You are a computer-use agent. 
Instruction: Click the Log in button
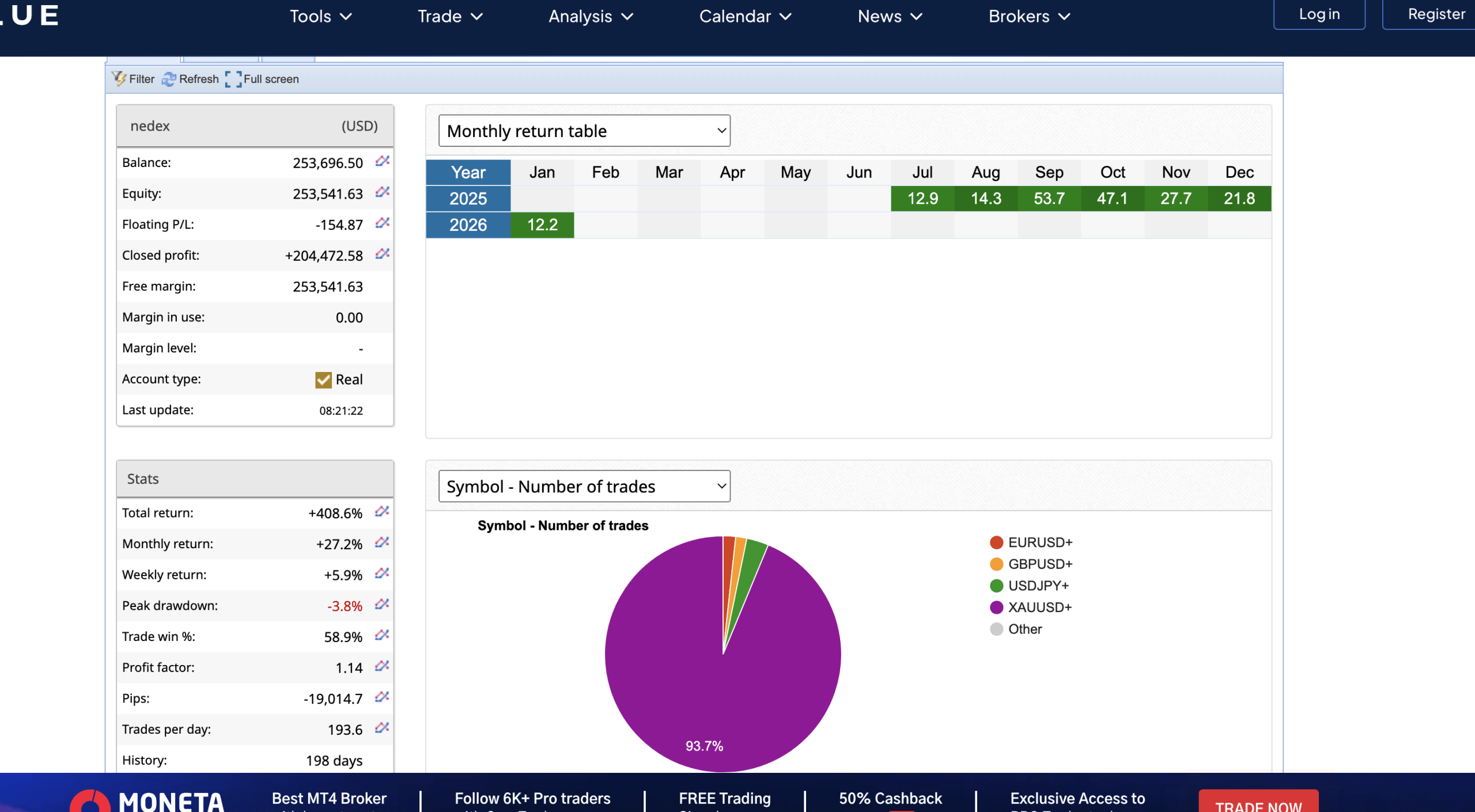click(1319, 14)
